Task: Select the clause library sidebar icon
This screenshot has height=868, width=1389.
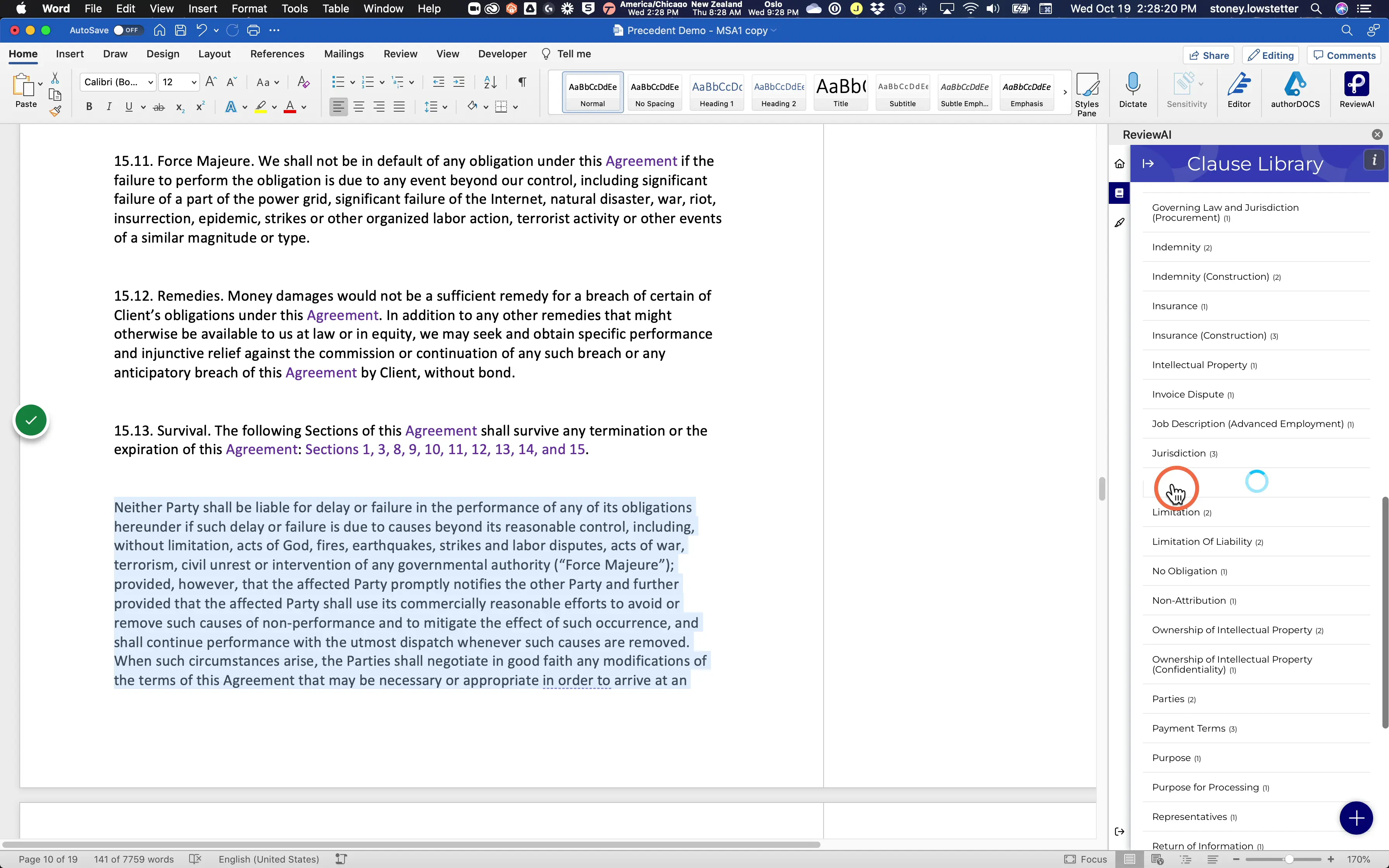Action: (x=1119, y=193)
